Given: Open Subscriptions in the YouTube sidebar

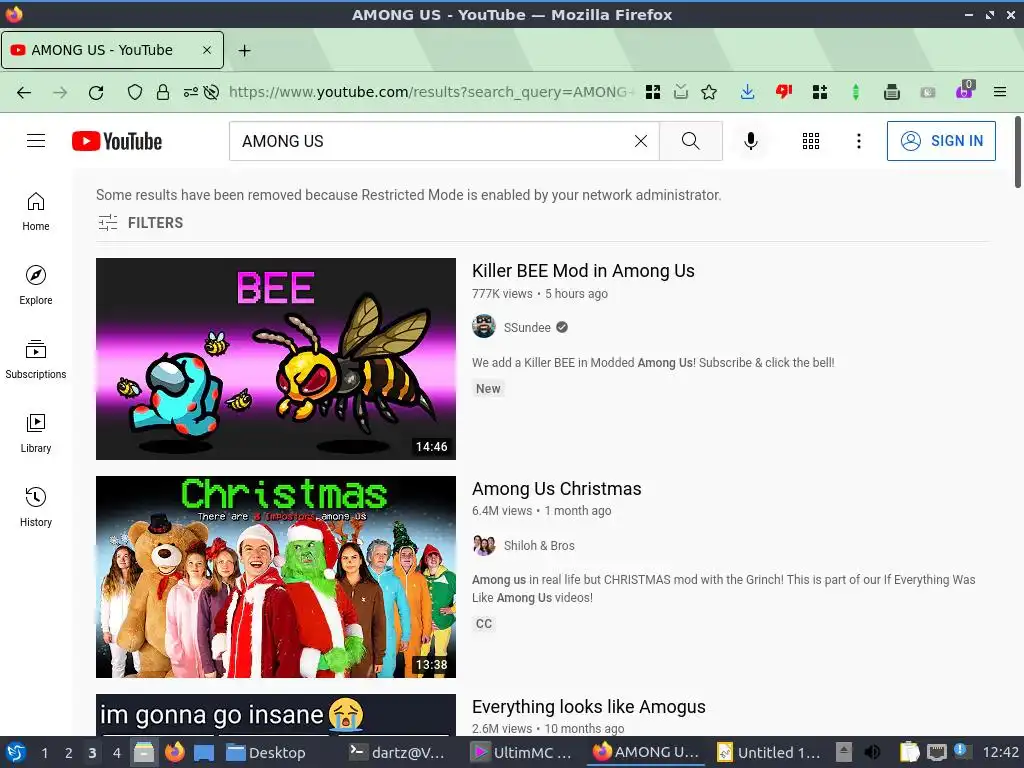Looking at the screenshot, I should click(36, 359).
